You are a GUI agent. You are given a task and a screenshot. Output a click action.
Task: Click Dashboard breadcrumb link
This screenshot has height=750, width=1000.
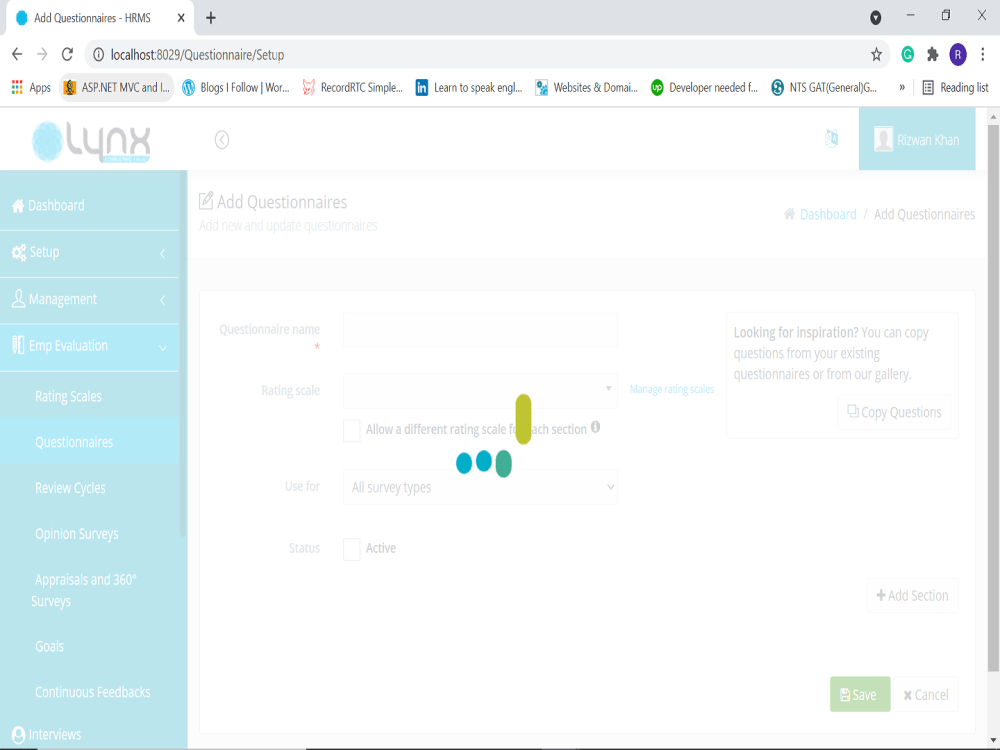[x=828, y=214]
